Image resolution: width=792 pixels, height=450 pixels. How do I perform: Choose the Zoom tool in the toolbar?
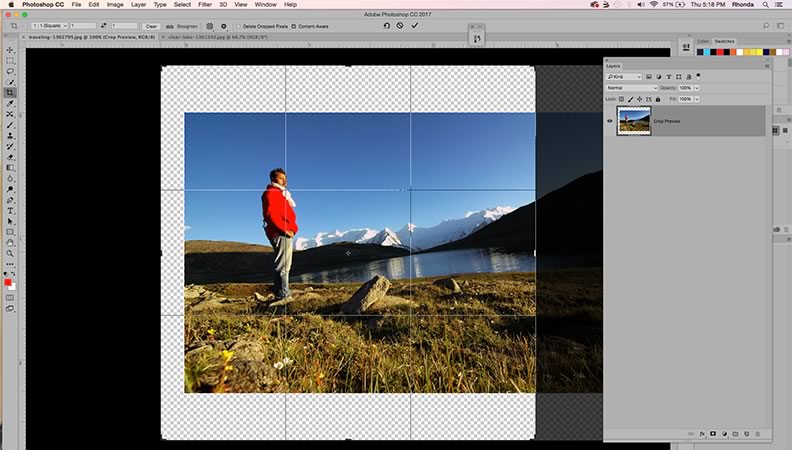(x=10, y=253)
